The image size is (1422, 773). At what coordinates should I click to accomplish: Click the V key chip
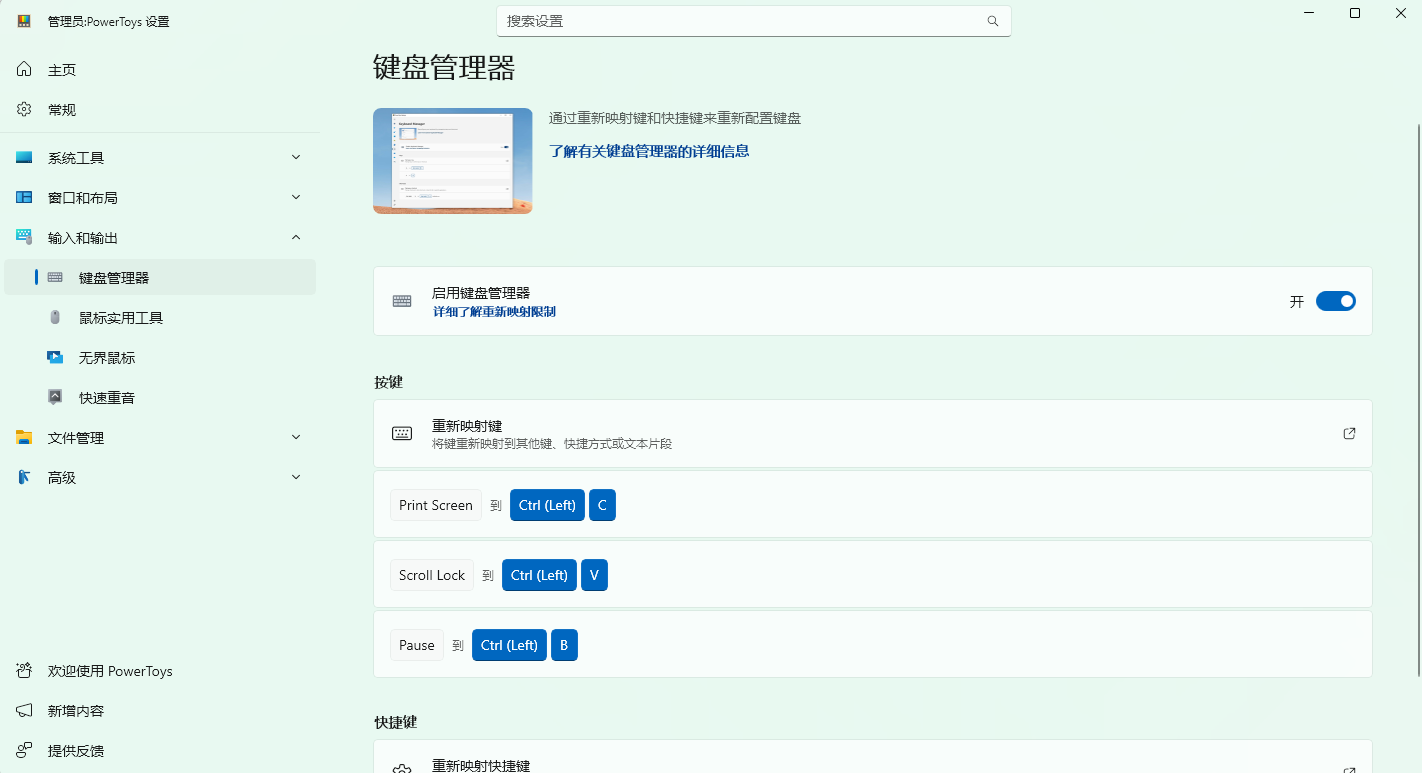[x=594, y=575]
